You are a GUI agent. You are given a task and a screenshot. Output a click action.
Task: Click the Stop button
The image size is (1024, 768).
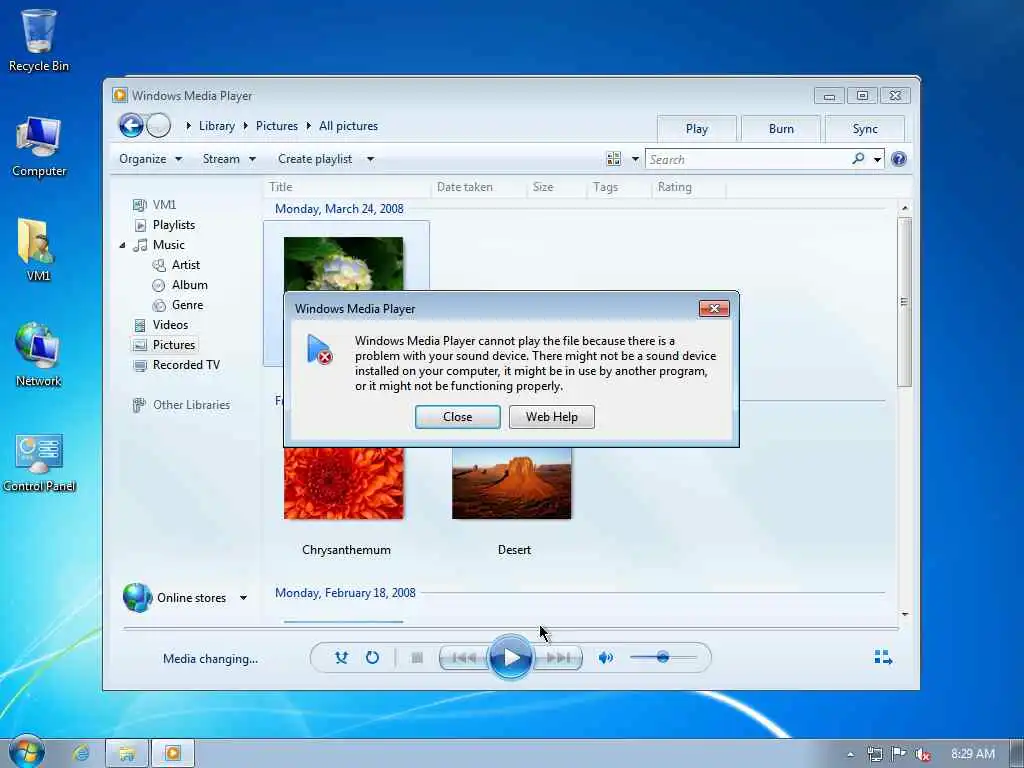point(417,658)
